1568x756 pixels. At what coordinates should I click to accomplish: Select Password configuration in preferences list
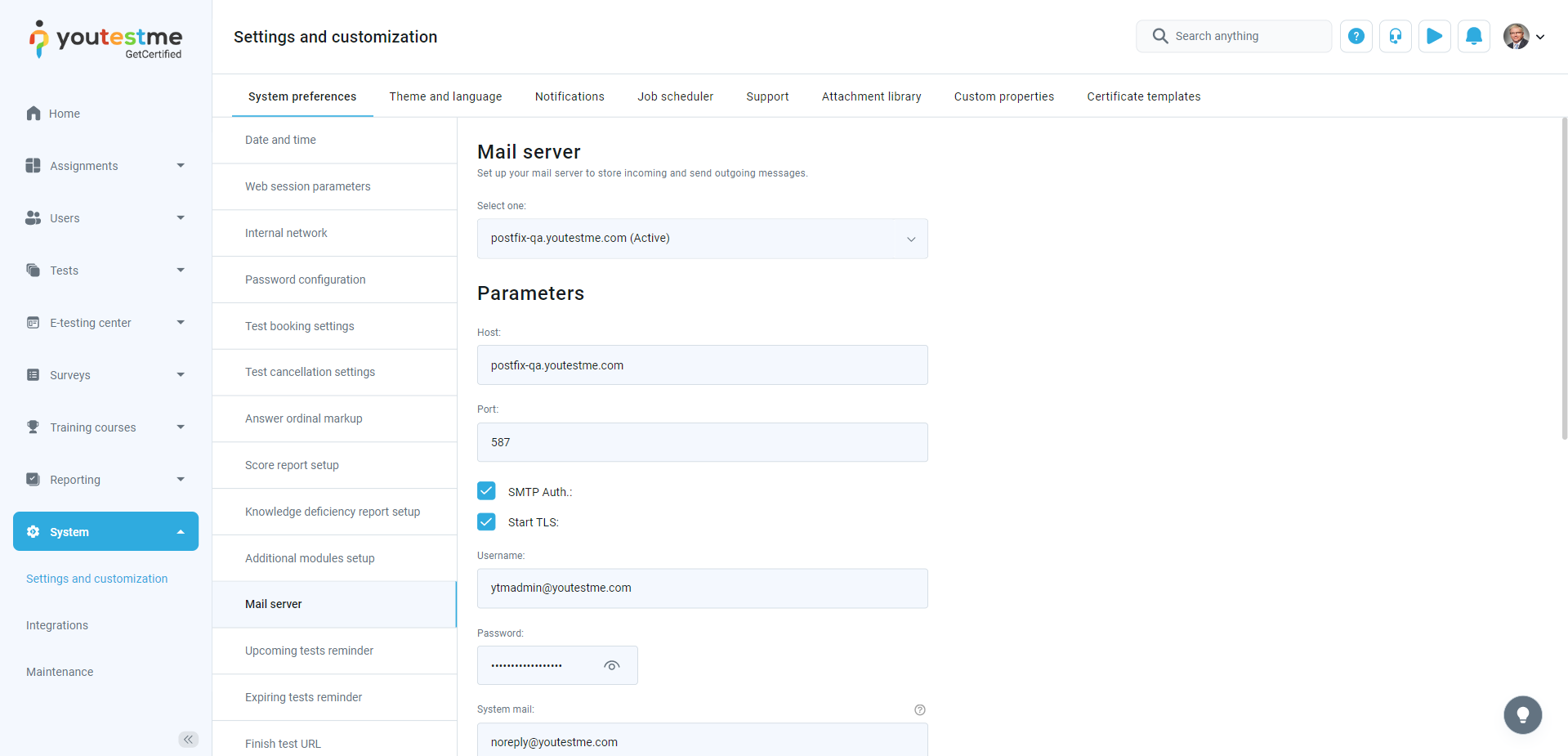coord(306,280)
